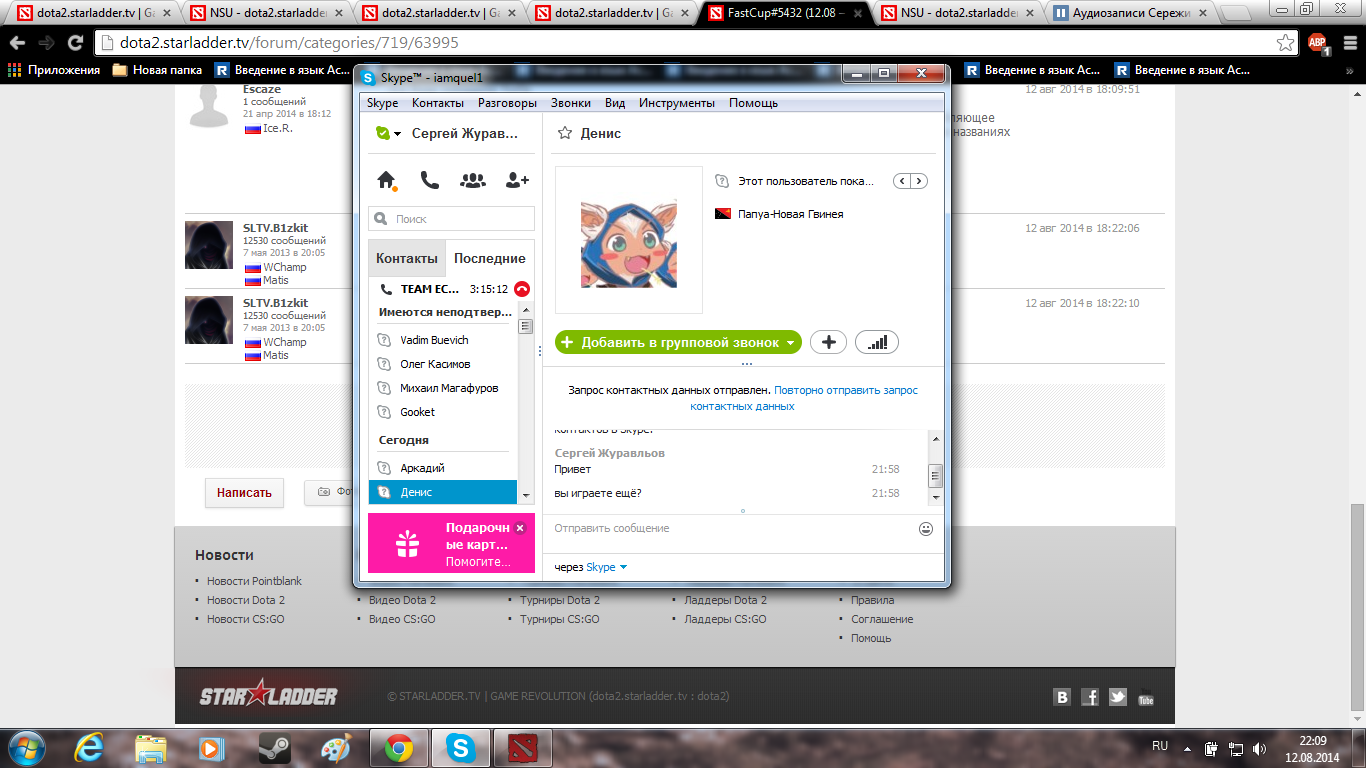Click the Chrome address bar
This screenshot has height=768, width=1366.
695,44
